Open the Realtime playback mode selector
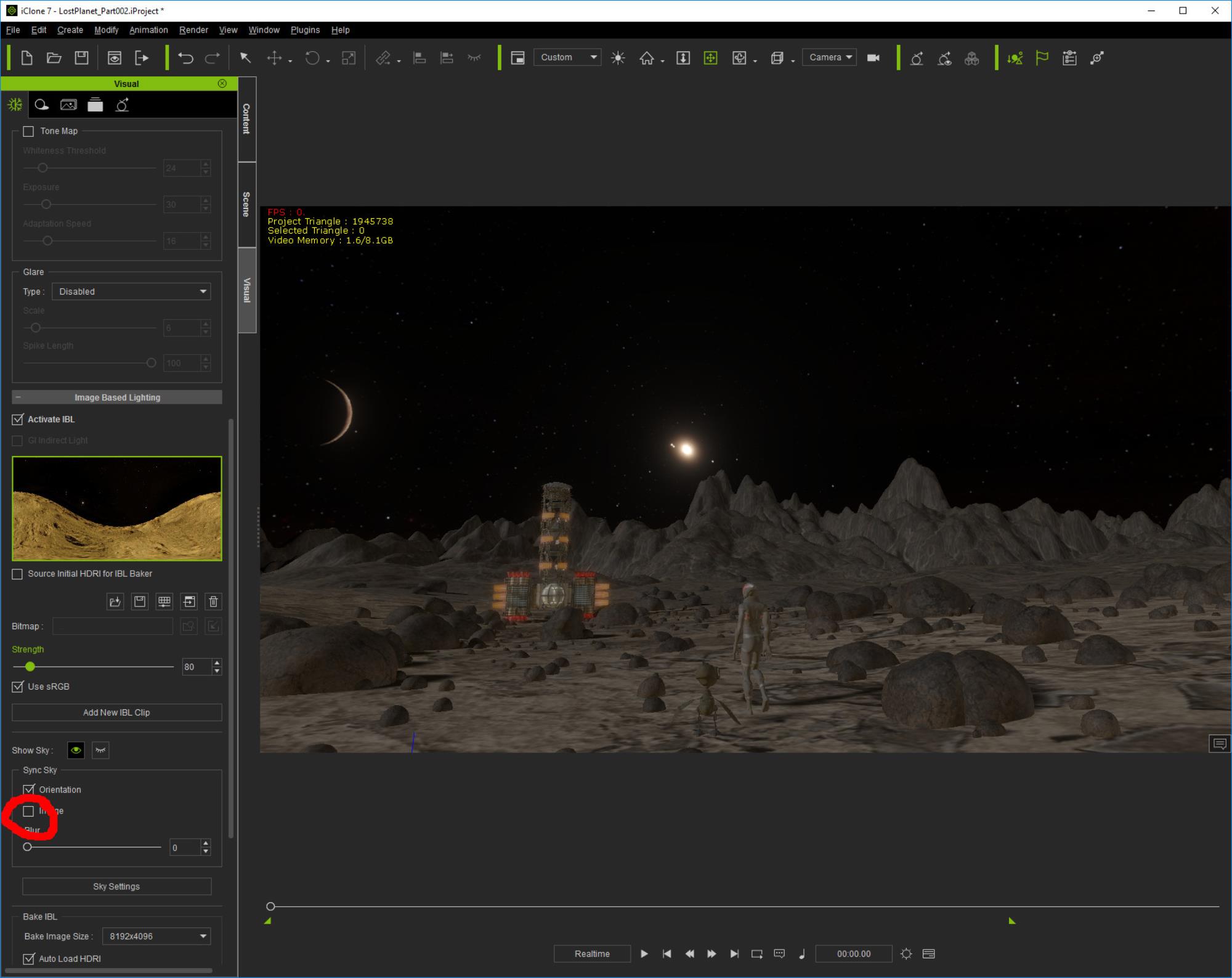 coord(592,953)
